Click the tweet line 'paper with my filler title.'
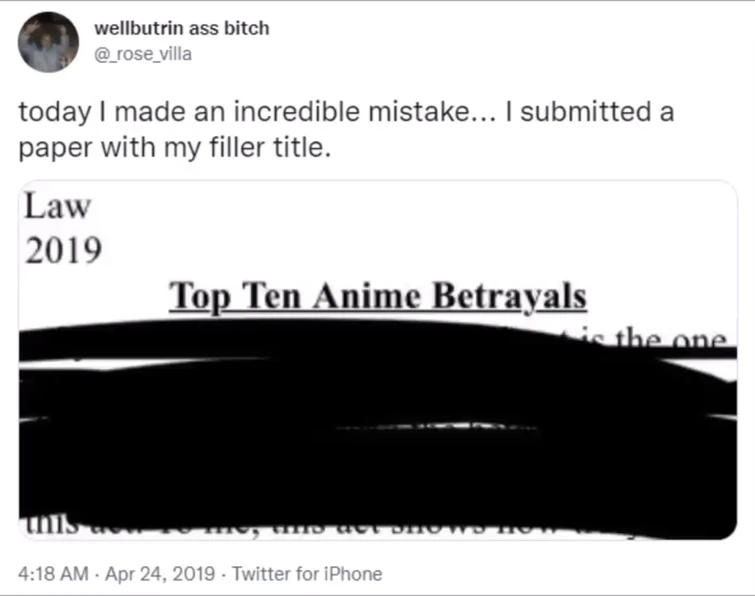755x596 pixels. (x=175, y=147)
